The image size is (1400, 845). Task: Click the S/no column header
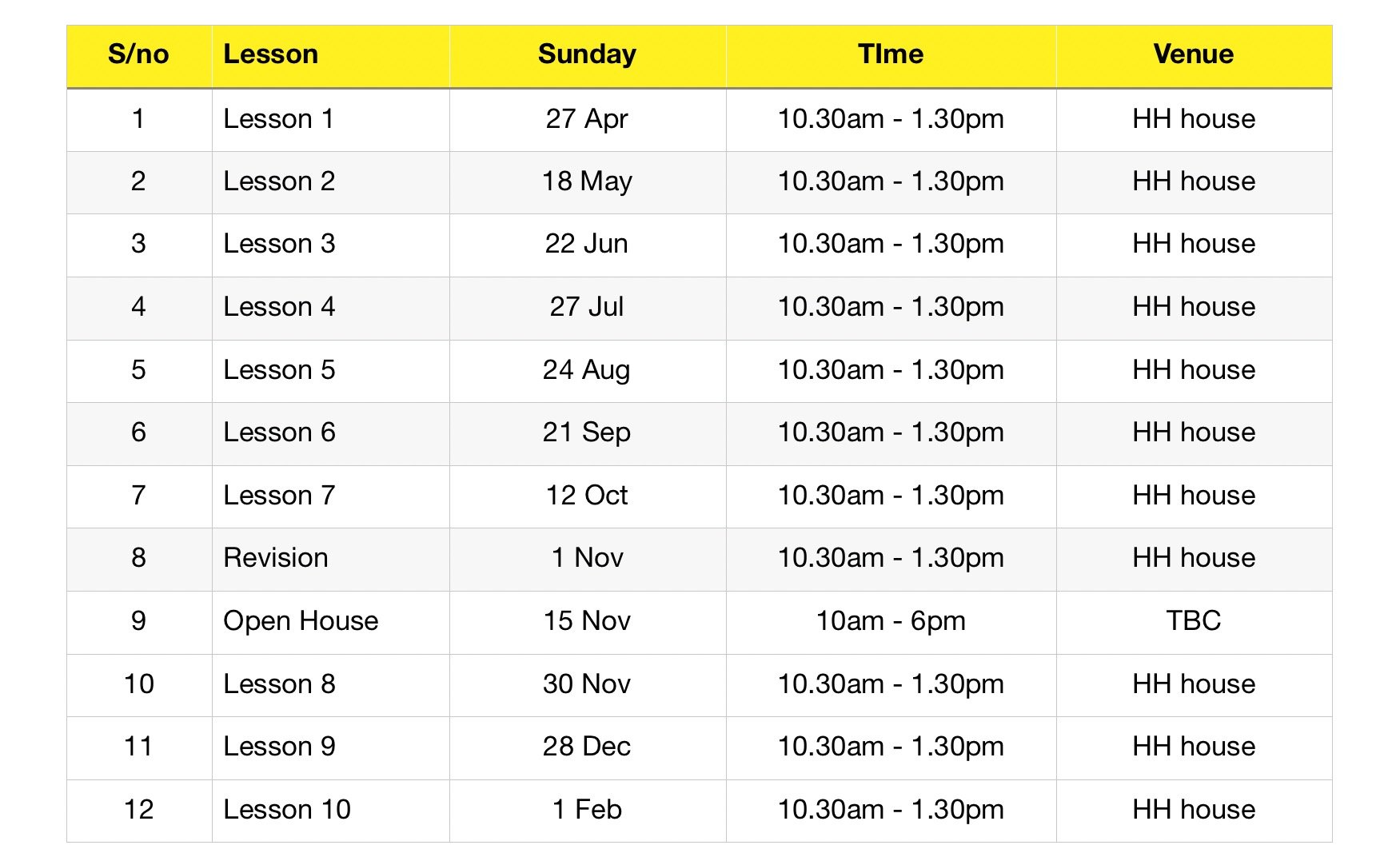click(138, 54)
